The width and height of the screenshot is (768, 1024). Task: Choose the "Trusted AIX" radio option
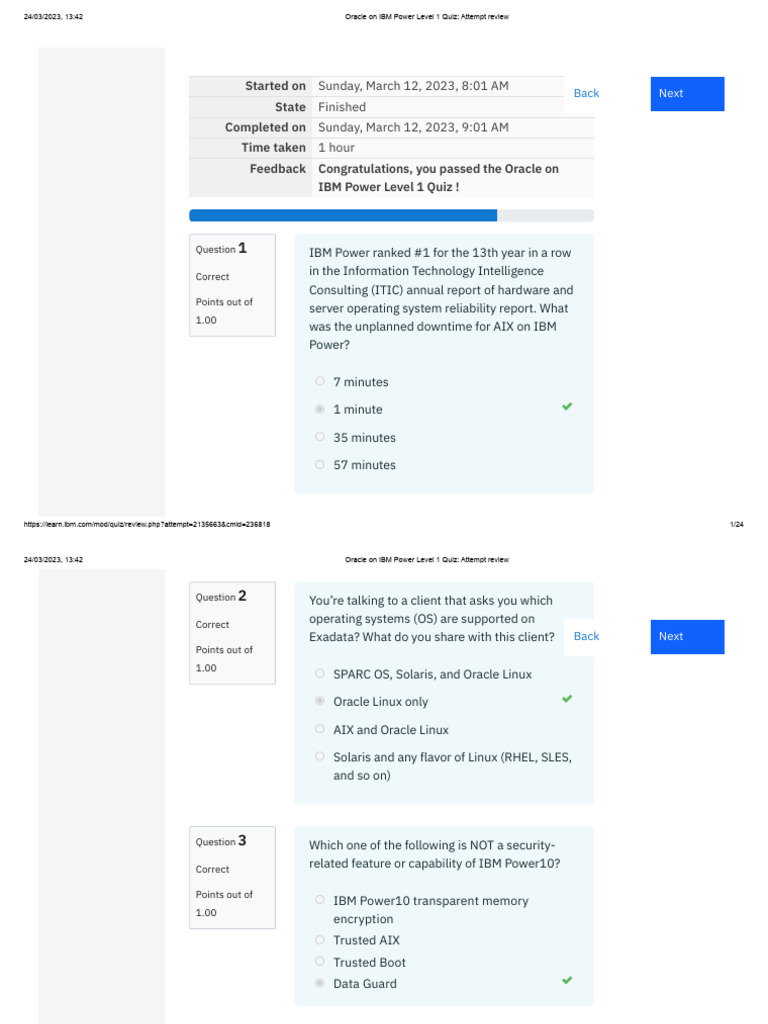[x=320, y=940]
